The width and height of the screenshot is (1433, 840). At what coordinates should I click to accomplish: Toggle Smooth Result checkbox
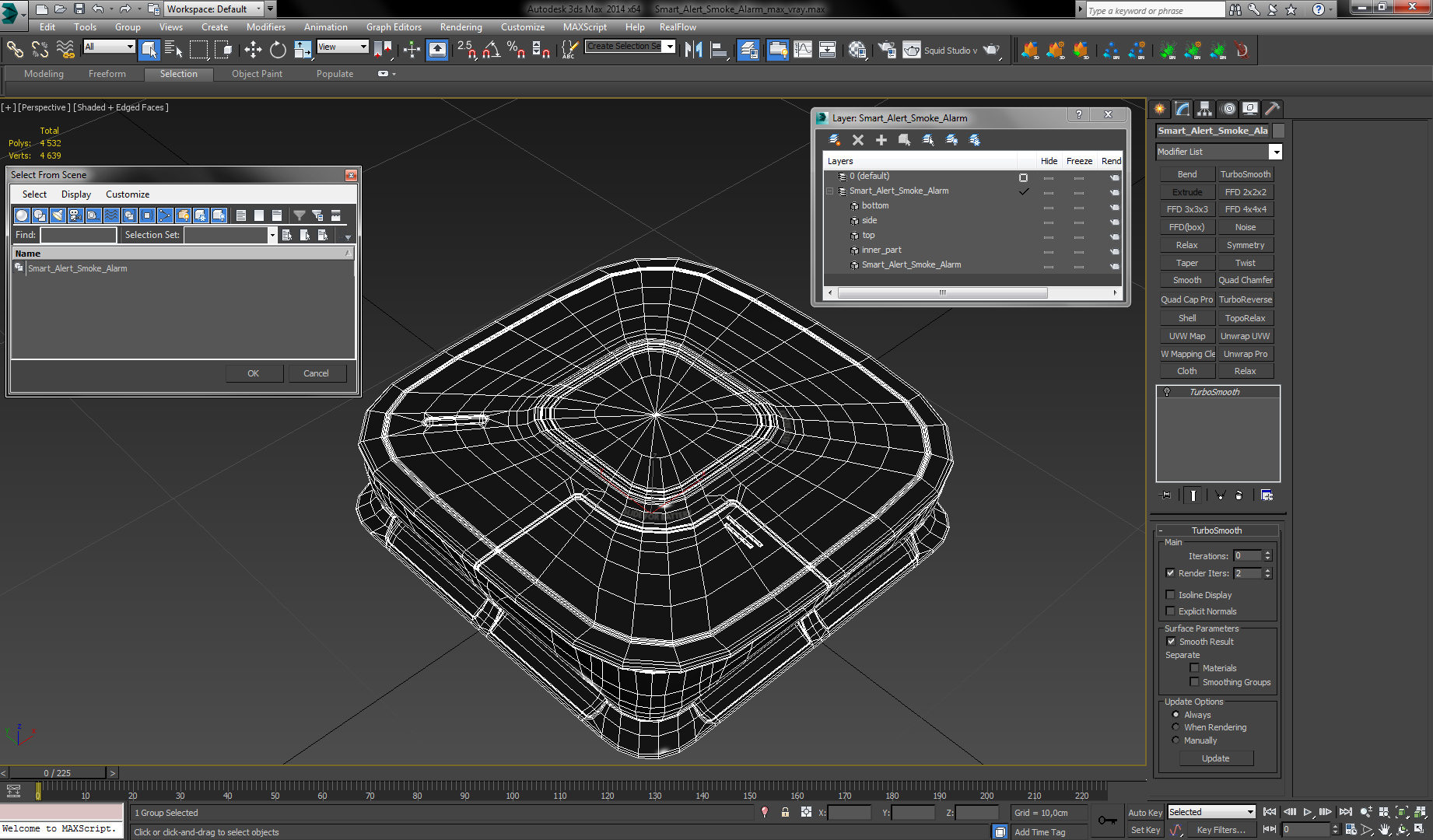(1171, 642)
